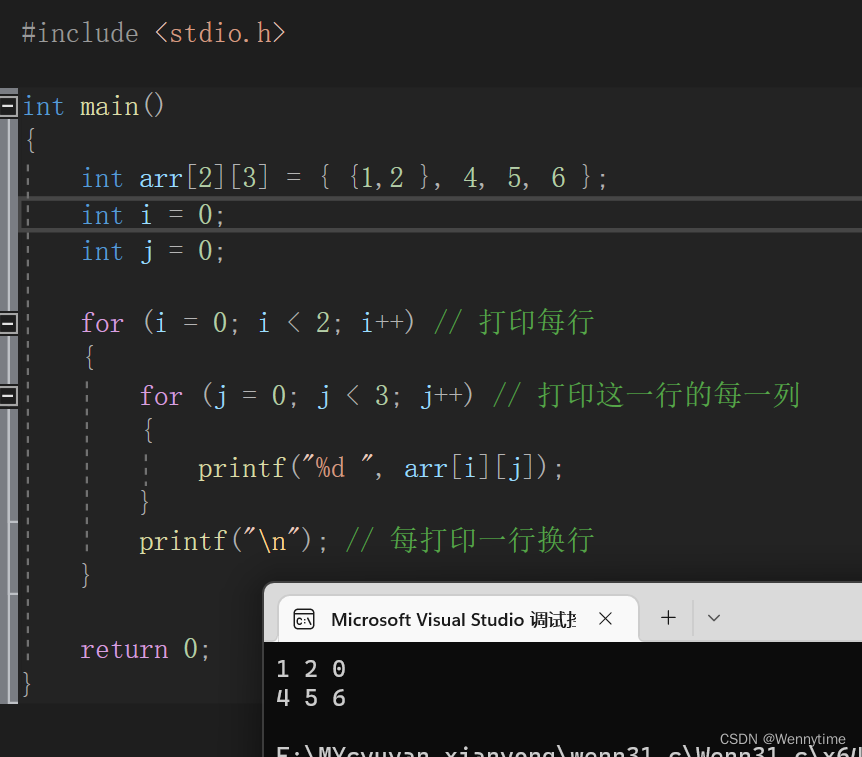
Task: Open the terminal tab dropdown chevron
Action: coord(714,618)
